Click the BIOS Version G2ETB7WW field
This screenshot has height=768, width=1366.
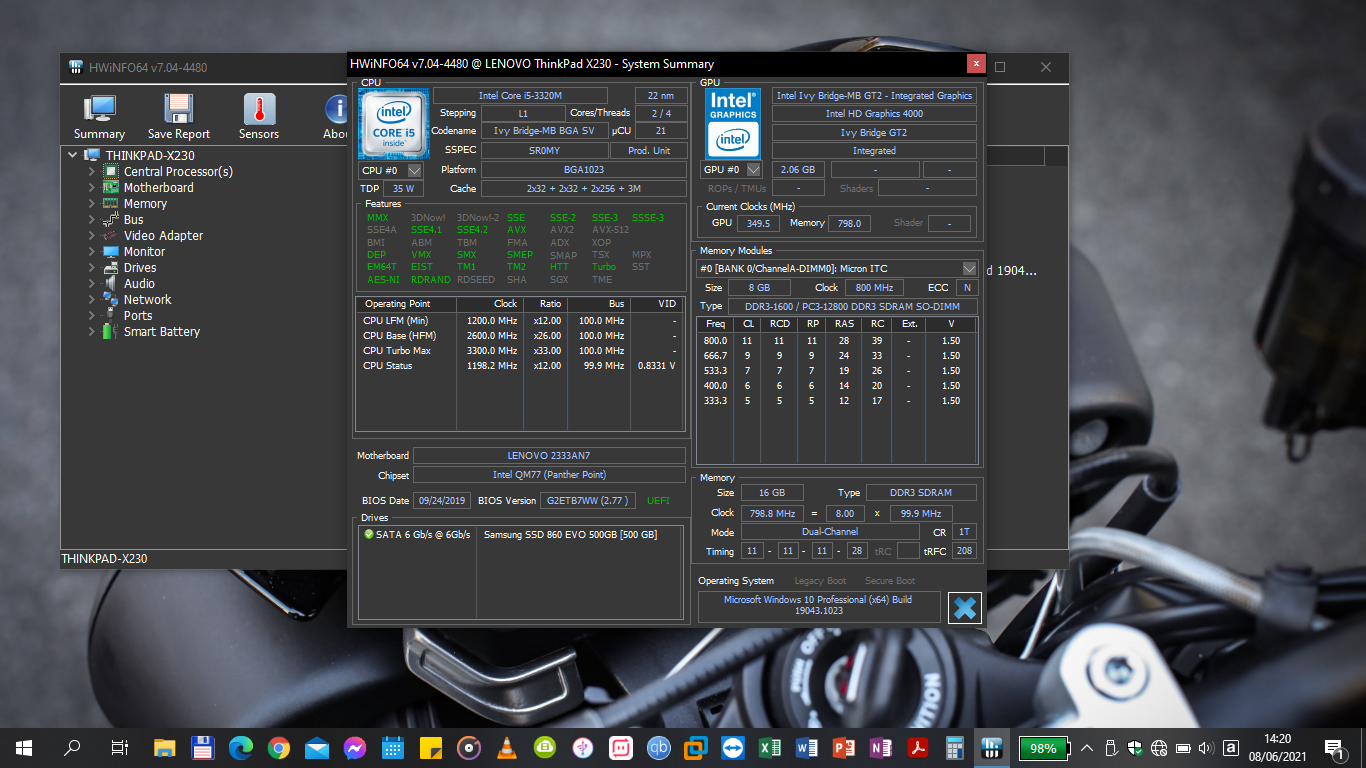587,500
